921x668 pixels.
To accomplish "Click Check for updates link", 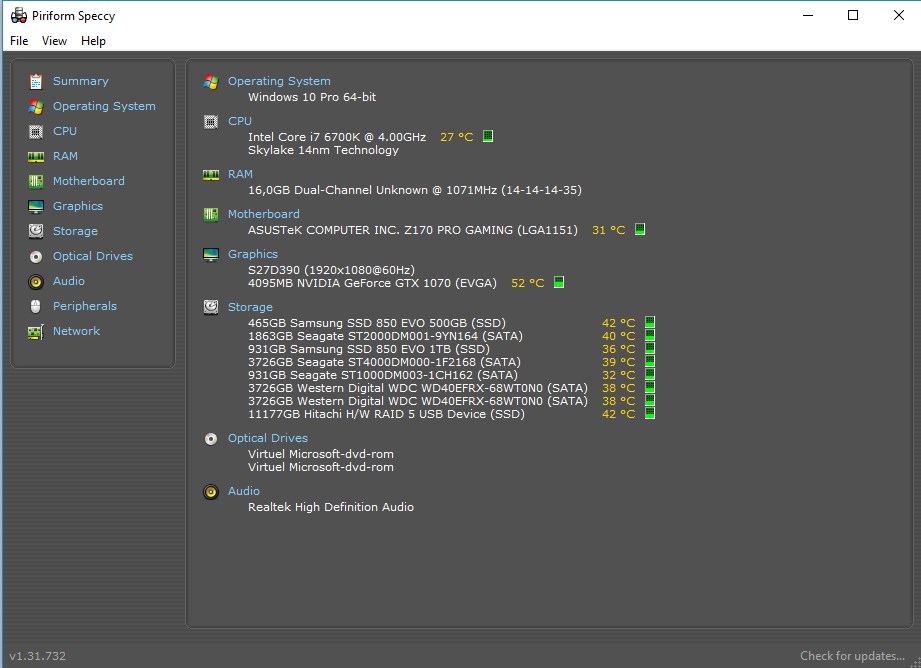I will click(852, 656).
